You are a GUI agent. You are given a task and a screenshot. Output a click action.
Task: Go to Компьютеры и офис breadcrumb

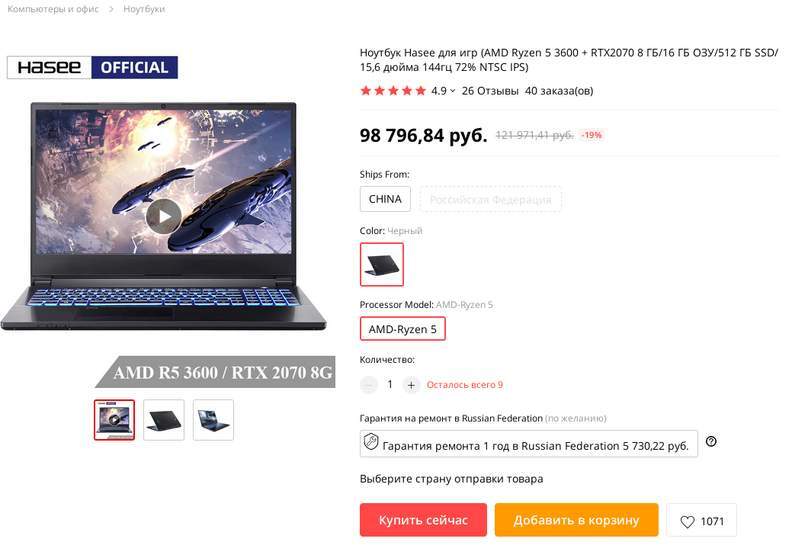[x=53, y=9]
